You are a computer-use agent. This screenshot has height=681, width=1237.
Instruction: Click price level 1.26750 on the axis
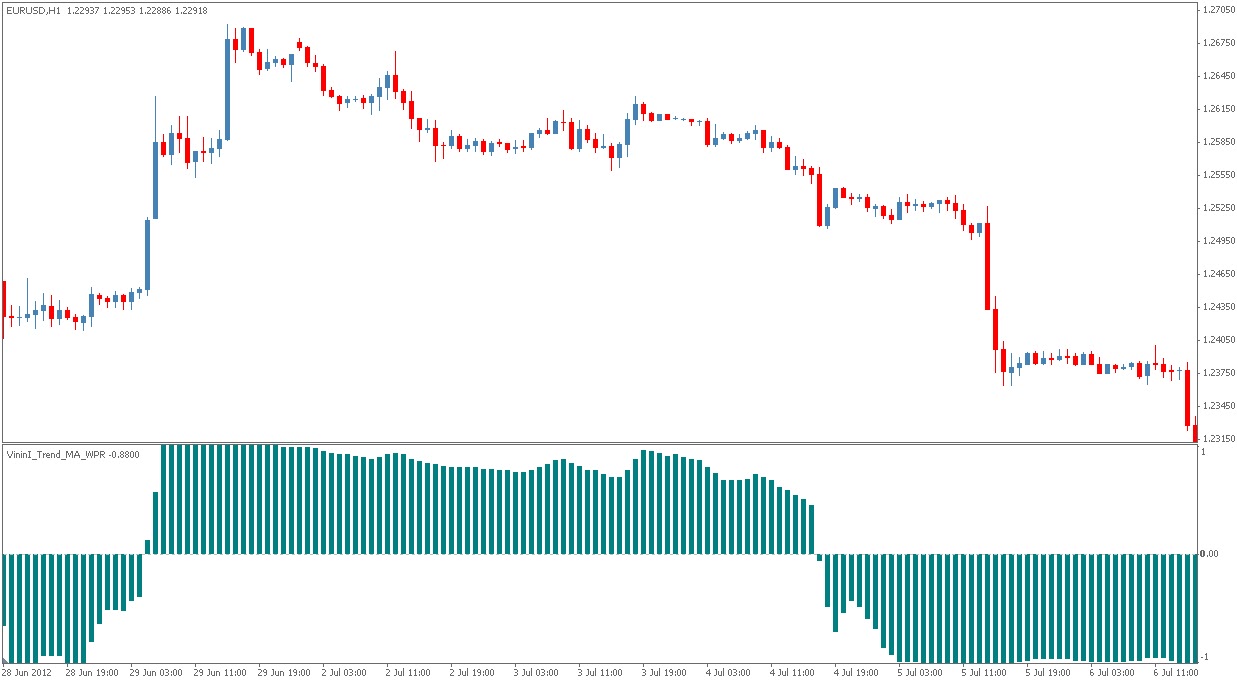pos(1217,43)
